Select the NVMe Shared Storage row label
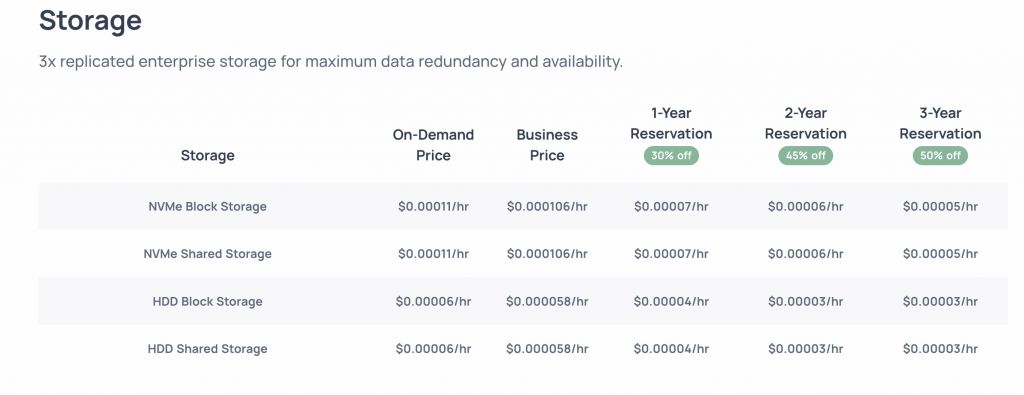The width and height of the screenshot is (1024, 395). 208,253
